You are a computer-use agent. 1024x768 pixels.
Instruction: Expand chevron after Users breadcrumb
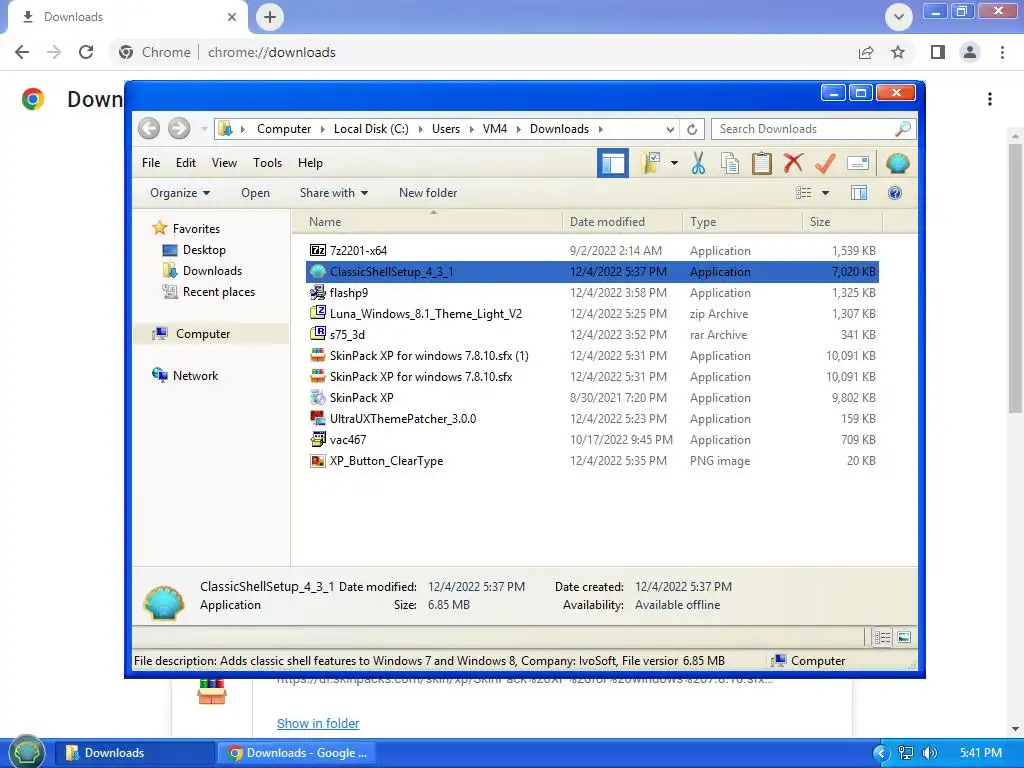(x=472, y=129)
